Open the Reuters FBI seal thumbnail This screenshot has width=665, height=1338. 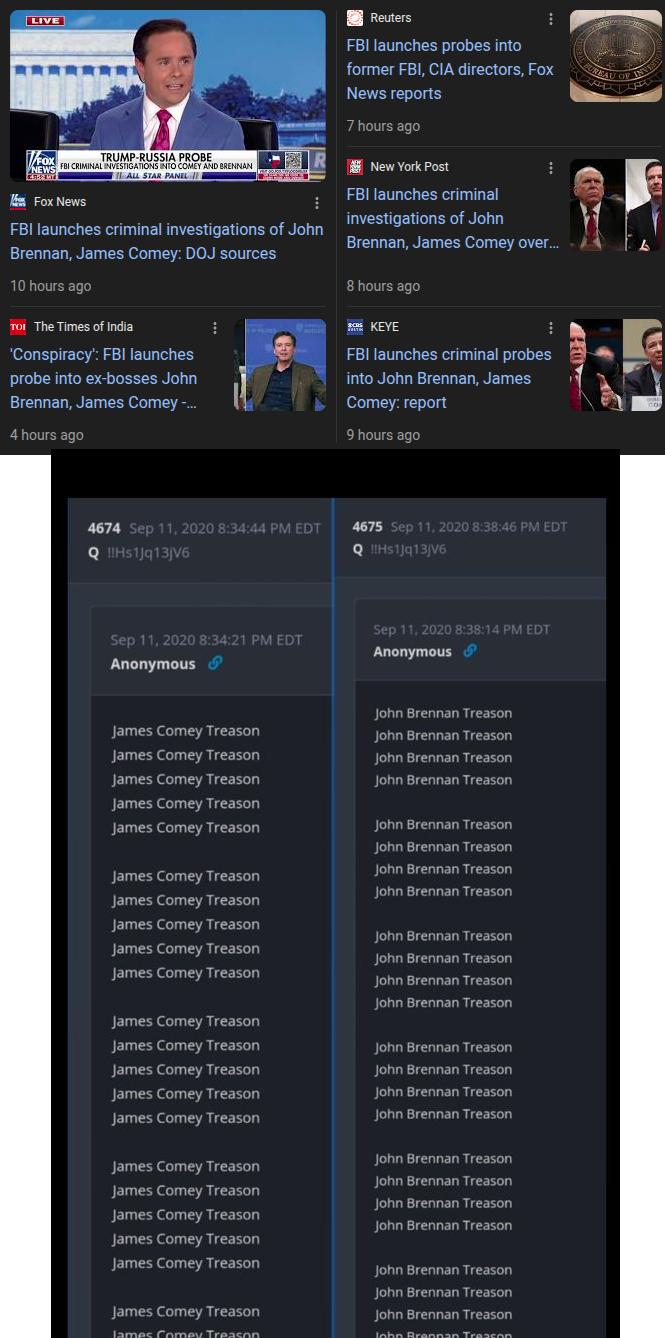pyautogui.click(x=616, y=56)
